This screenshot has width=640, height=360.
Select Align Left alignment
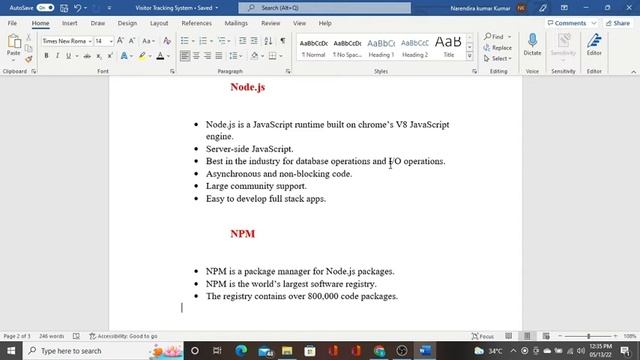[x=185, y=56]
